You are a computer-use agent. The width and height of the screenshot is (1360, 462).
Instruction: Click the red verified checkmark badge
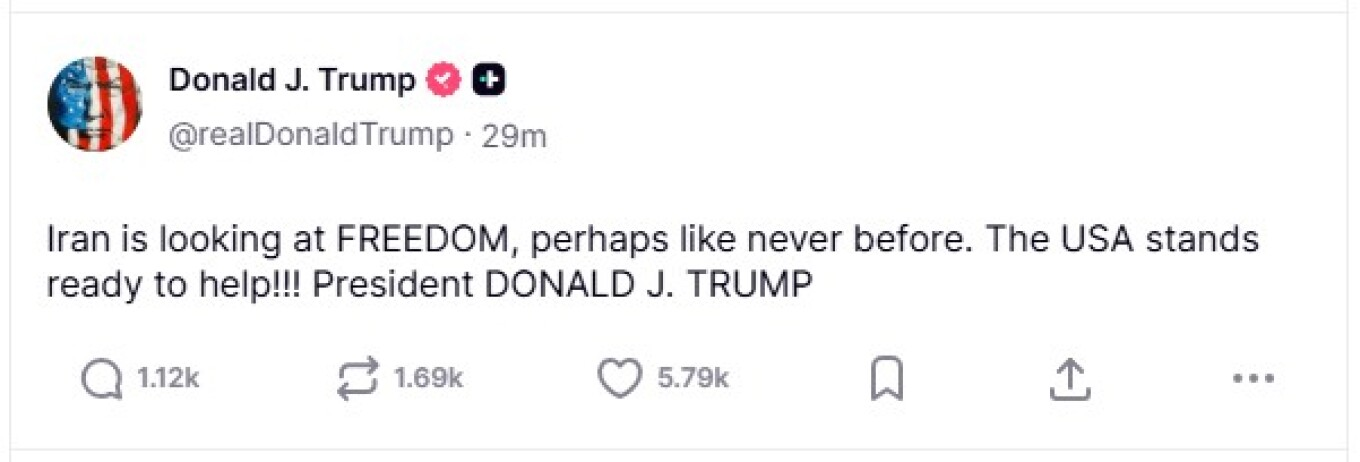(x=444, y=80)
